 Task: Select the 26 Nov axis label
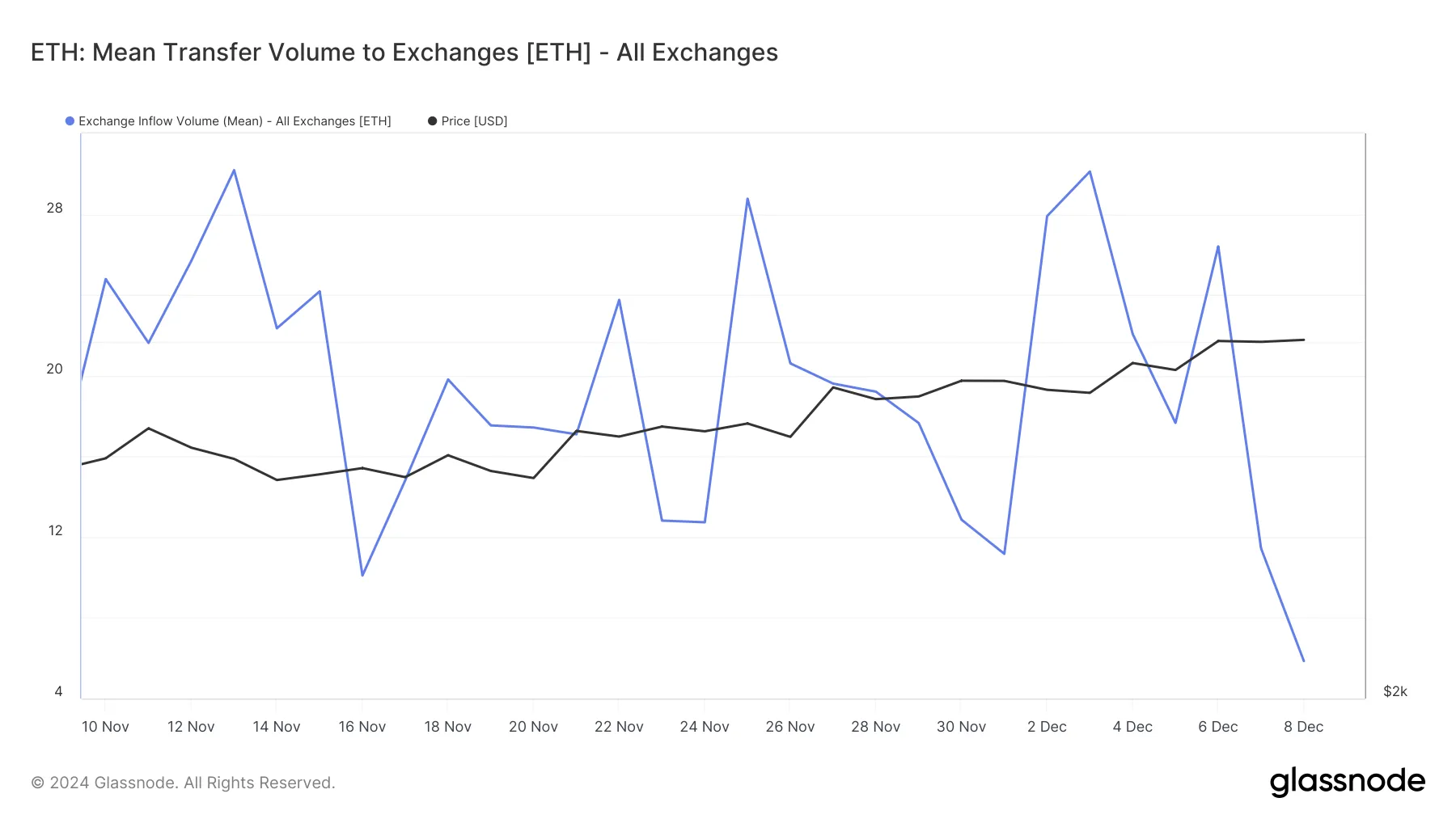[x=790, y=727]
